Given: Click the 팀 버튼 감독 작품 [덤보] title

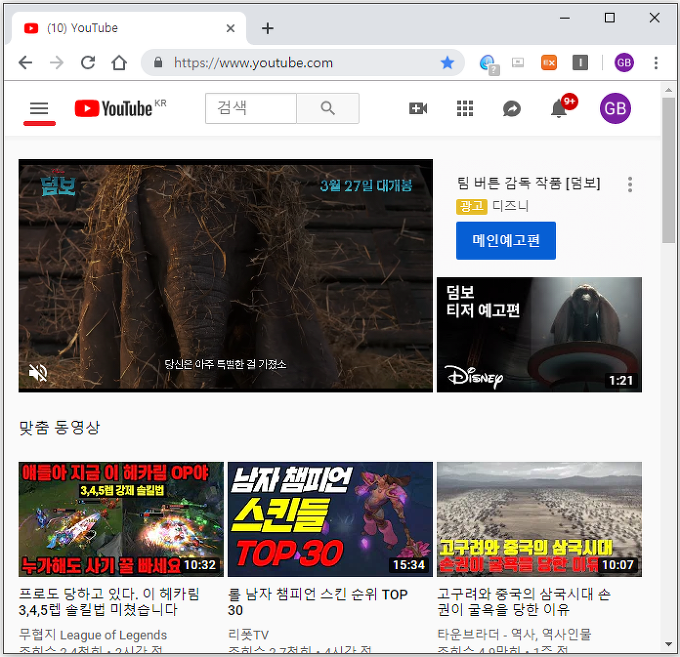Looking at the screenshot, I should click(529, 183).
